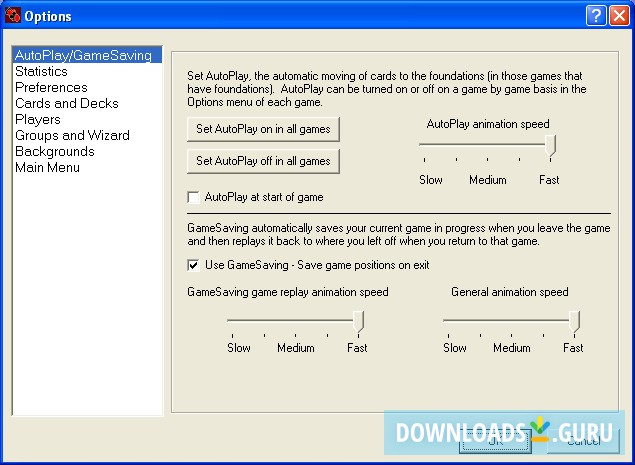Screen dimensions: 635x465
Task: Select AutoPlay/GameSaving in the options list
Action: pos(87,55)
